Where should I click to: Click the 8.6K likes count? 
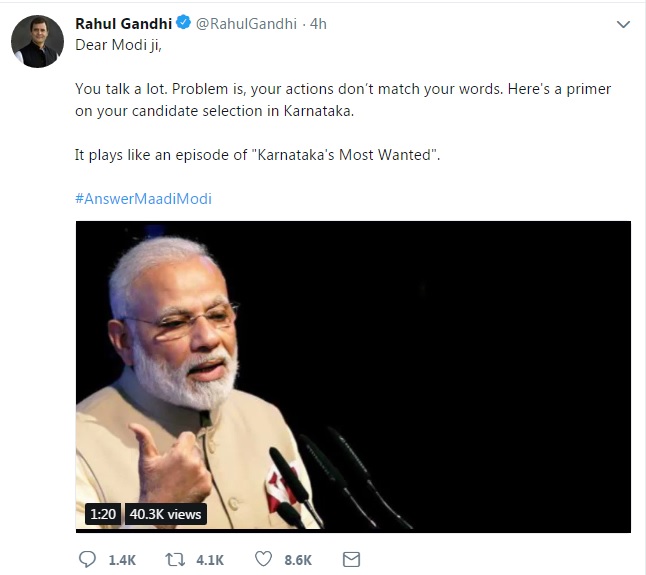click(x=298, y=561)
